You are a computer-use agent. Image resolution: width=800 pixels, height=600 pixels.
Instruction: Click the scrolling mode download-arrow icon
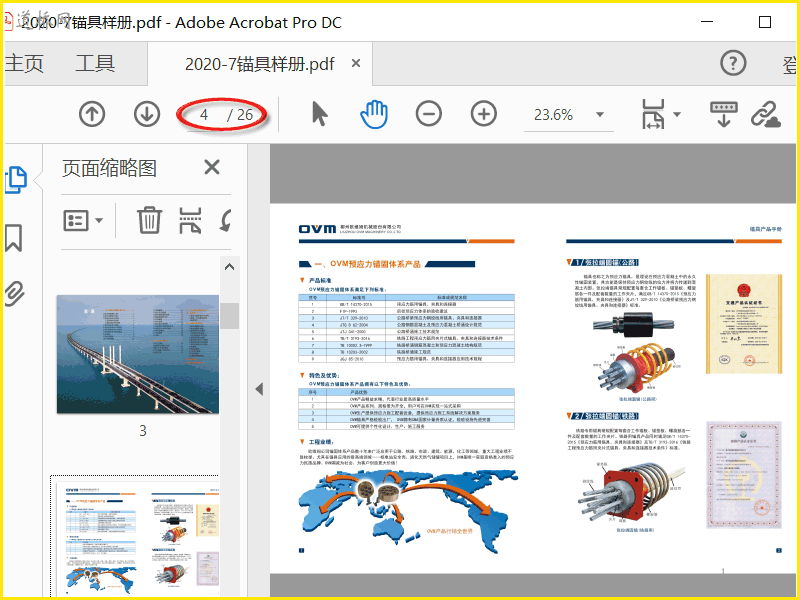pyautogui.click(x=723, y=114)
